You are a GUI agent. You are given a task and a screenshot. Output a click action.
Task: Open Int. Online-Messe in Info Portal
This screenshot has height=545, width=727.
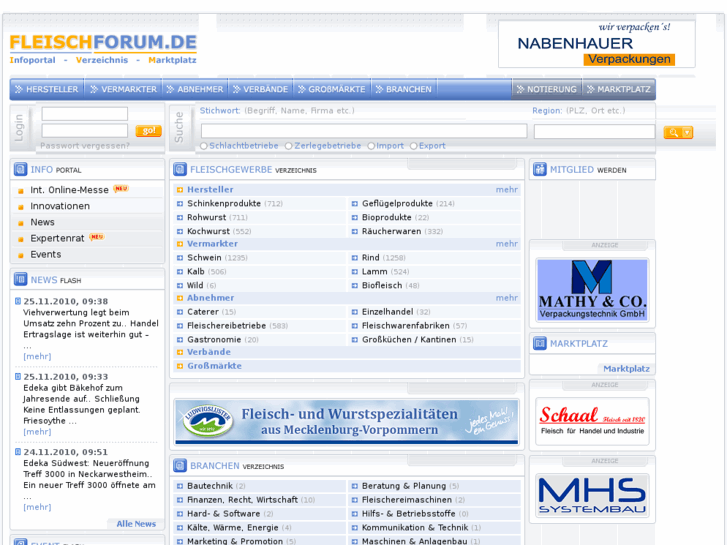coord(69,190)
